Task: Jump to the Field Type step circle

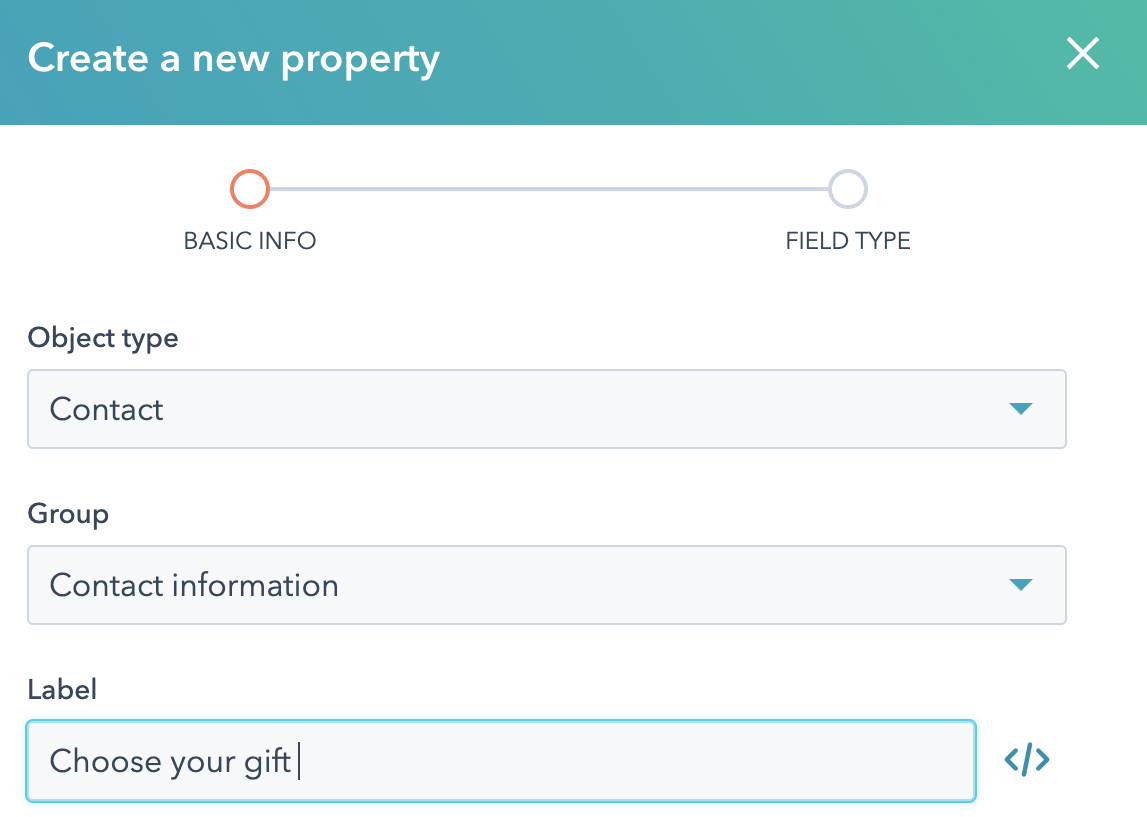Action: pyautogui.click(x=848, y=189)
